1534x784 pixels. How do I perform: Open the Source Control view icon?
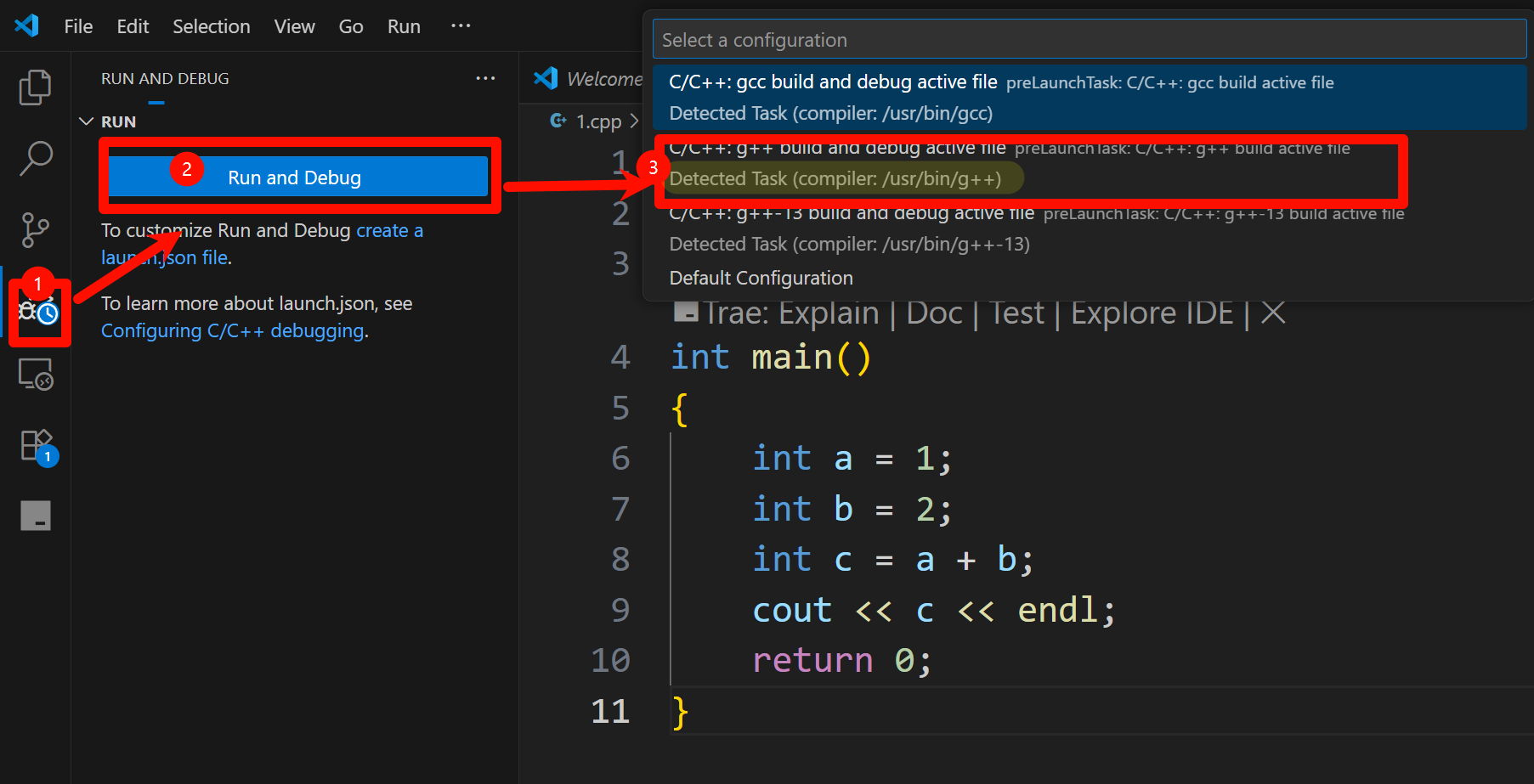pos(35,229)
